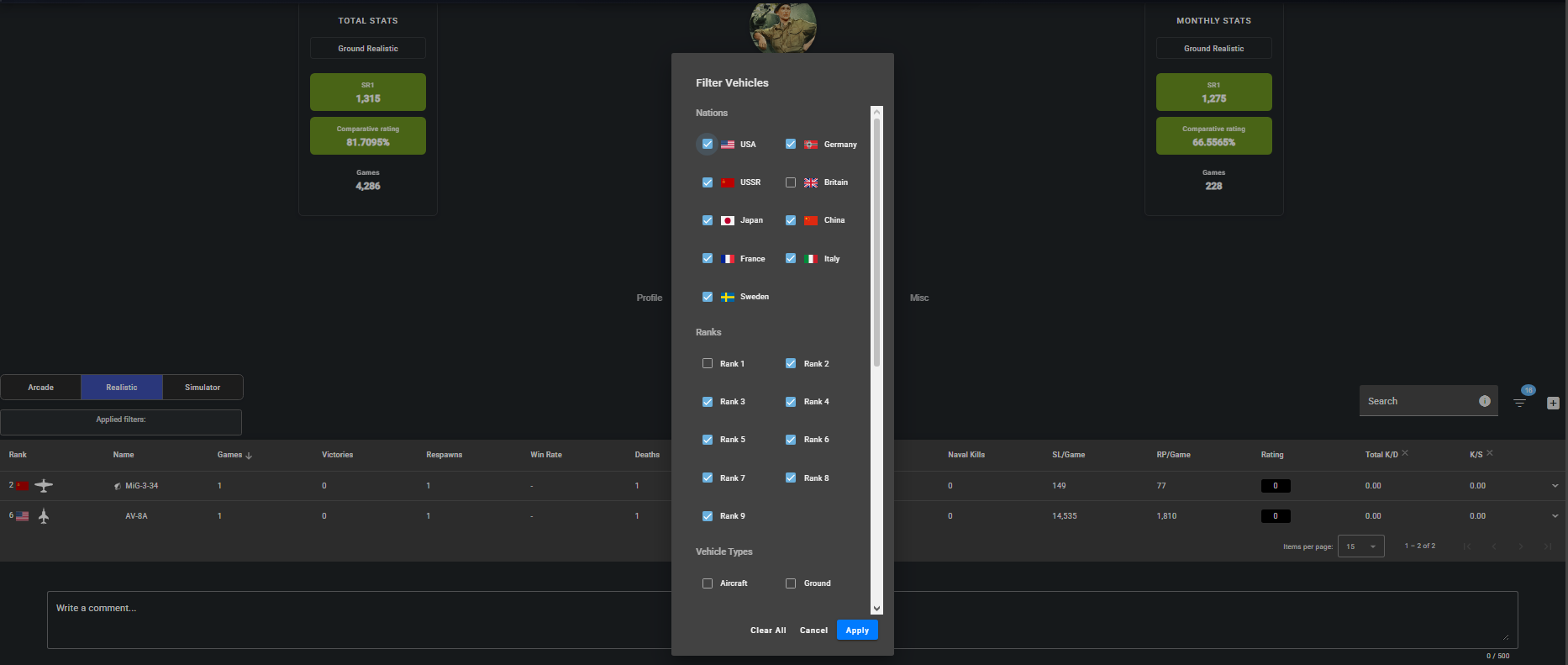
Task: Open the vehicle filter list icon
Action: (x=1519, y=403)
